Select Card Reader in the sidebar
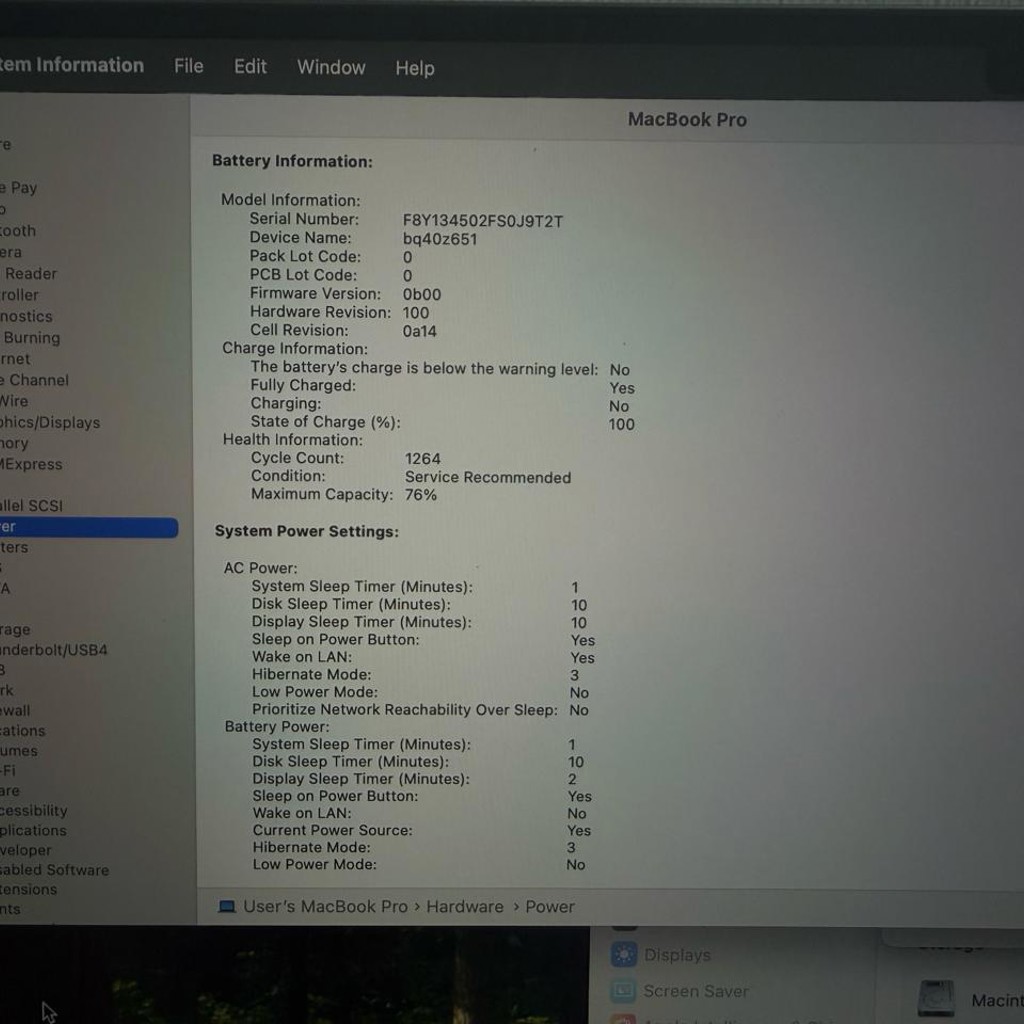1024x1024 pixels. (x=29, y=274)
